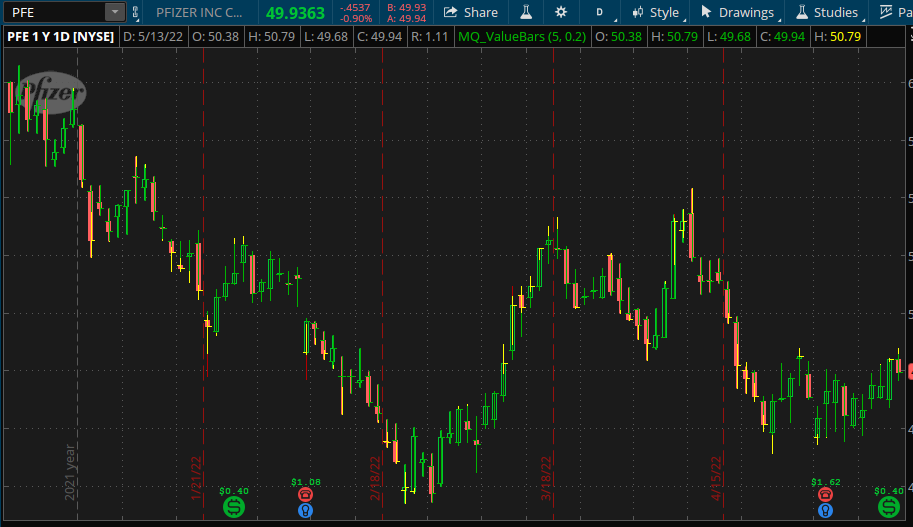Click the Share button
The height and width of the screenshot is (527, 913).
tap(470, 12)
